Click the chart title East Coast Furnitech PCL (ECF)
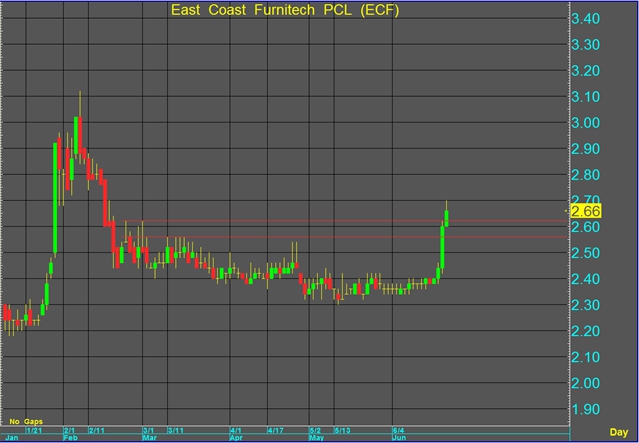639x443 pixels. pos(285,10)
